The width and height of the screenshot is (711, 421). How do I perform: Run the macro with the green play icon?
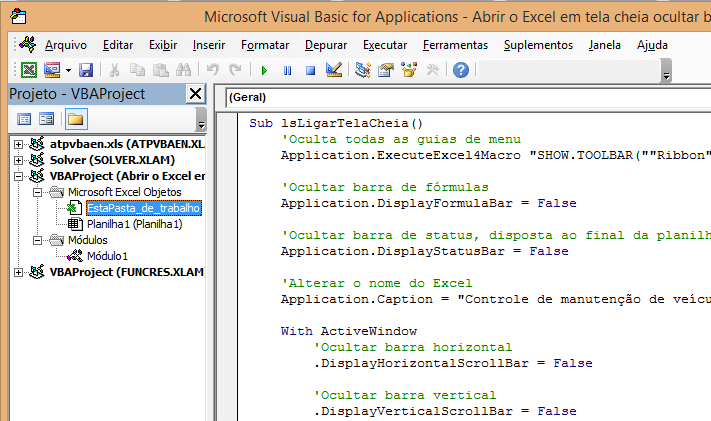(x=264, y=69)
